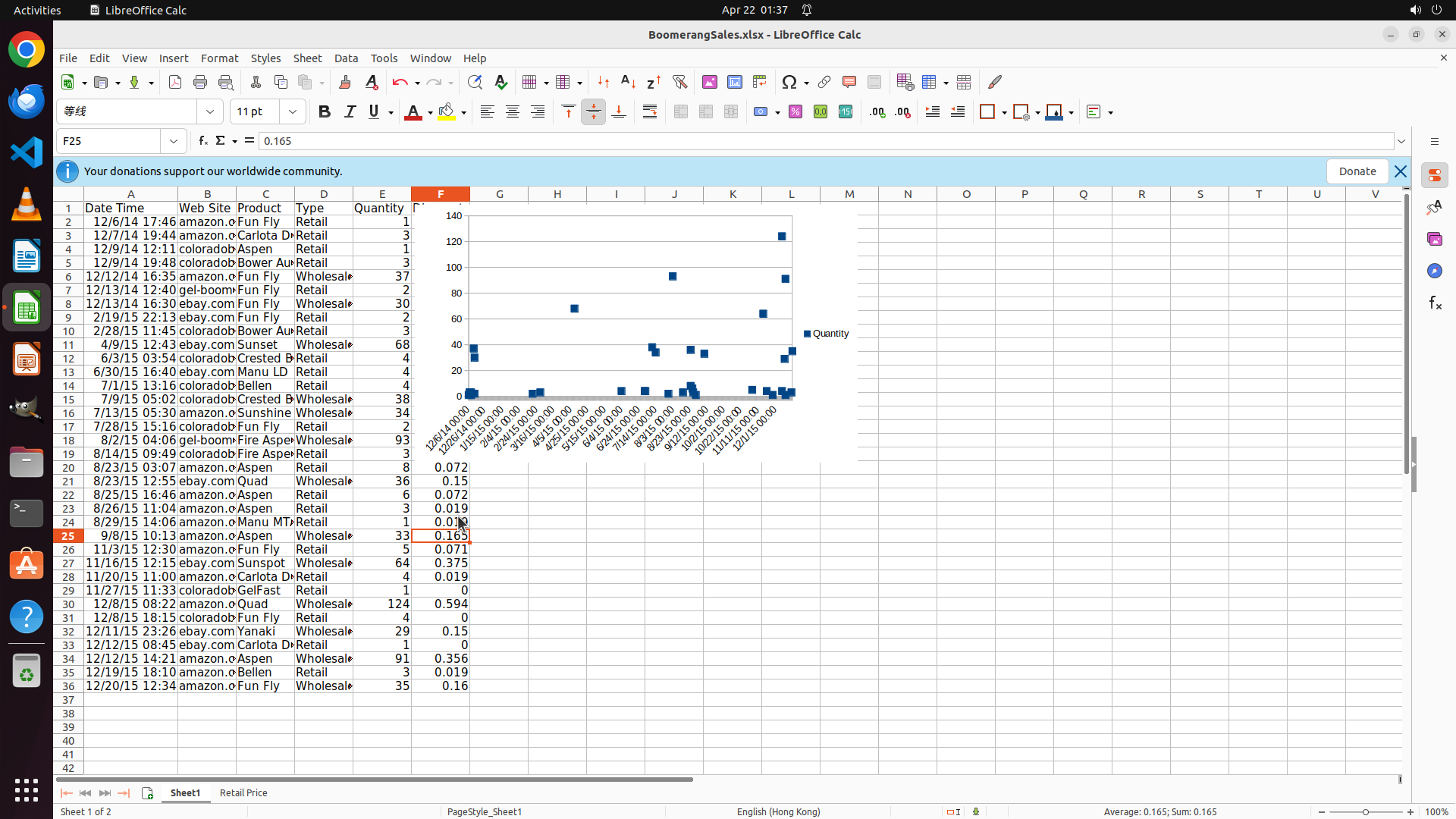Click the Export as PDF icon
Image resolution: width=1456 pixels, height=819 pixels.
tap(175, 82)
